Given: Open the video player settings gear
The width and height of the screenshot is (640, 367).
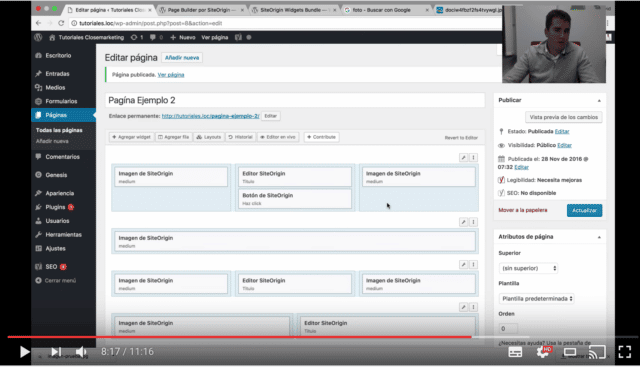Looking at the screenshot, I should tap(543, 352).
